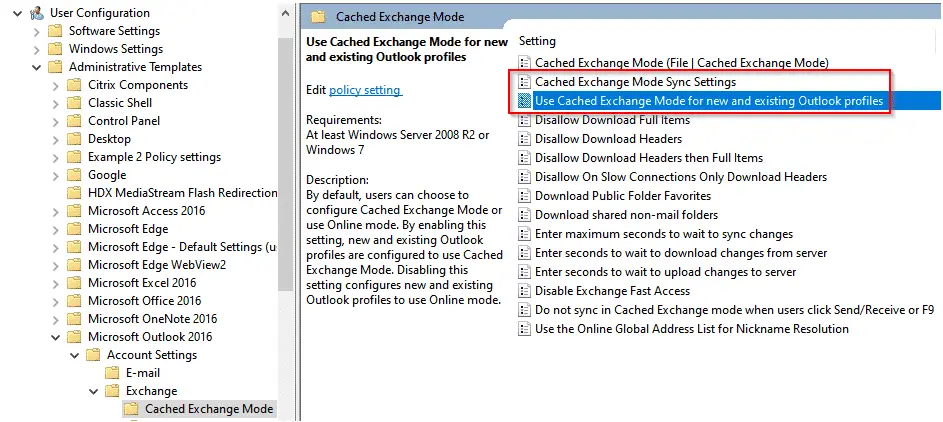Select the Microsoft Outlook 2016 tree label
This screenshot has width=943, height=422.
pyautogui.click(x=150, y=337)
